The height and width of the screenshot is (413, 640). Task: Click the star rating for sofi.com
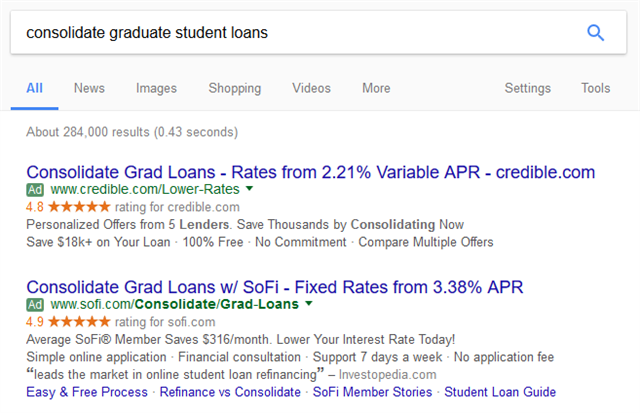click(x=79, y=322)
